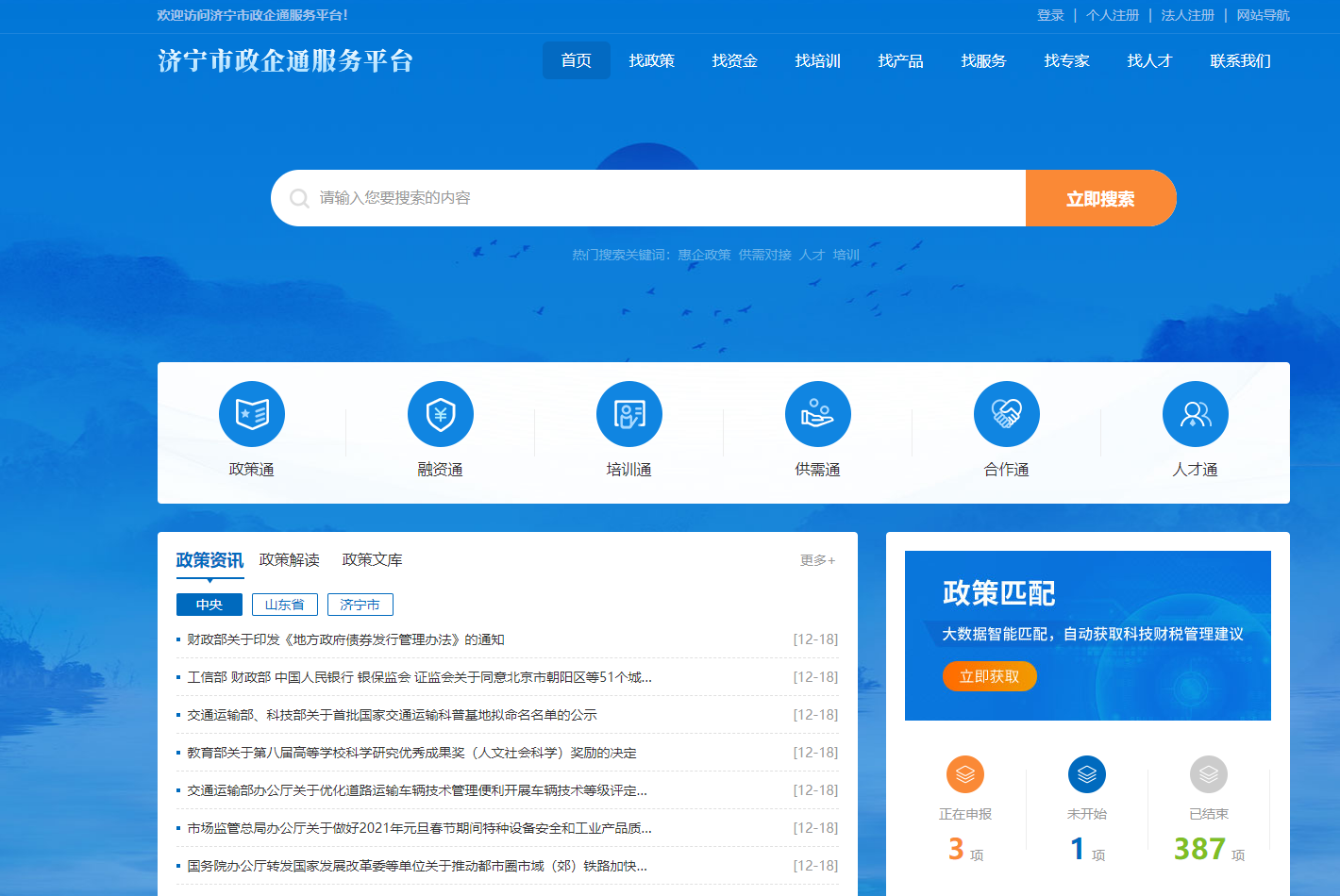Click the 登录 login link
Screen dimensions: 1340x896
tap(1050, 15)
